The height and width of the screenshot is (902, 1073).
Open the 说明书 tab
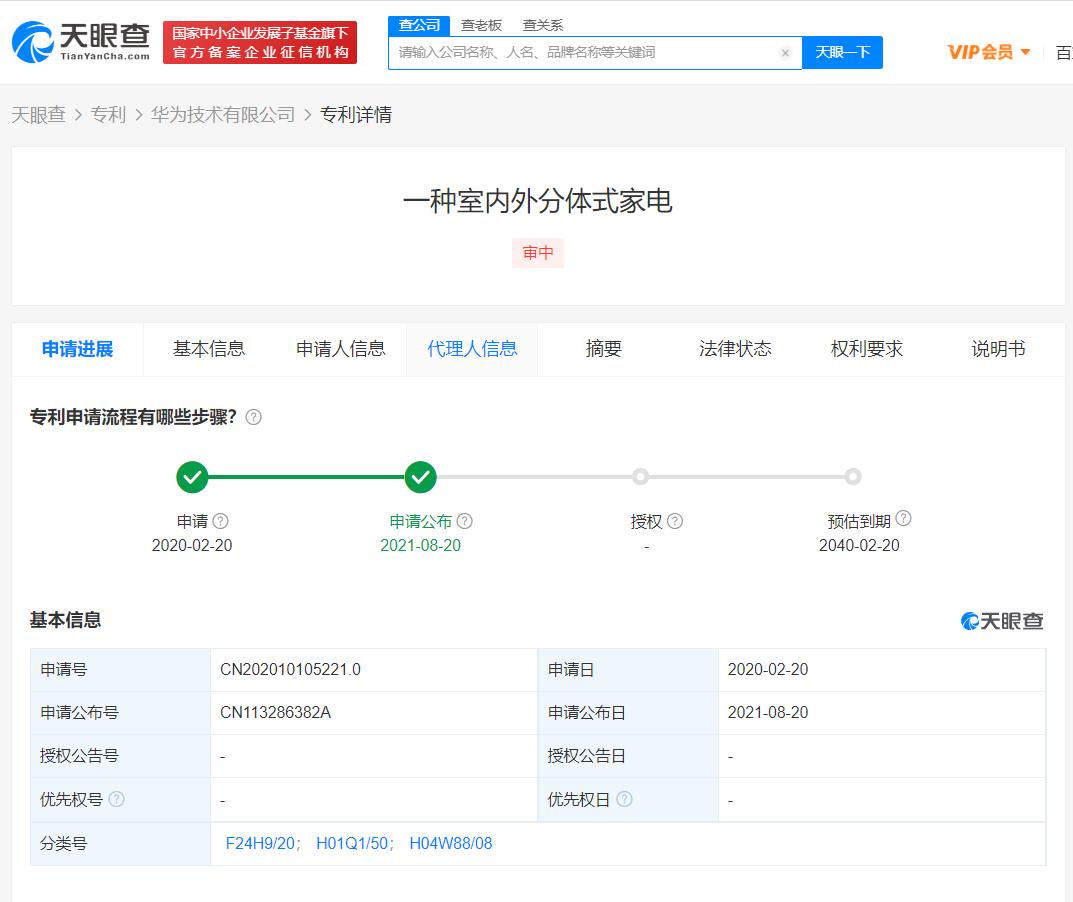(998, 349)
